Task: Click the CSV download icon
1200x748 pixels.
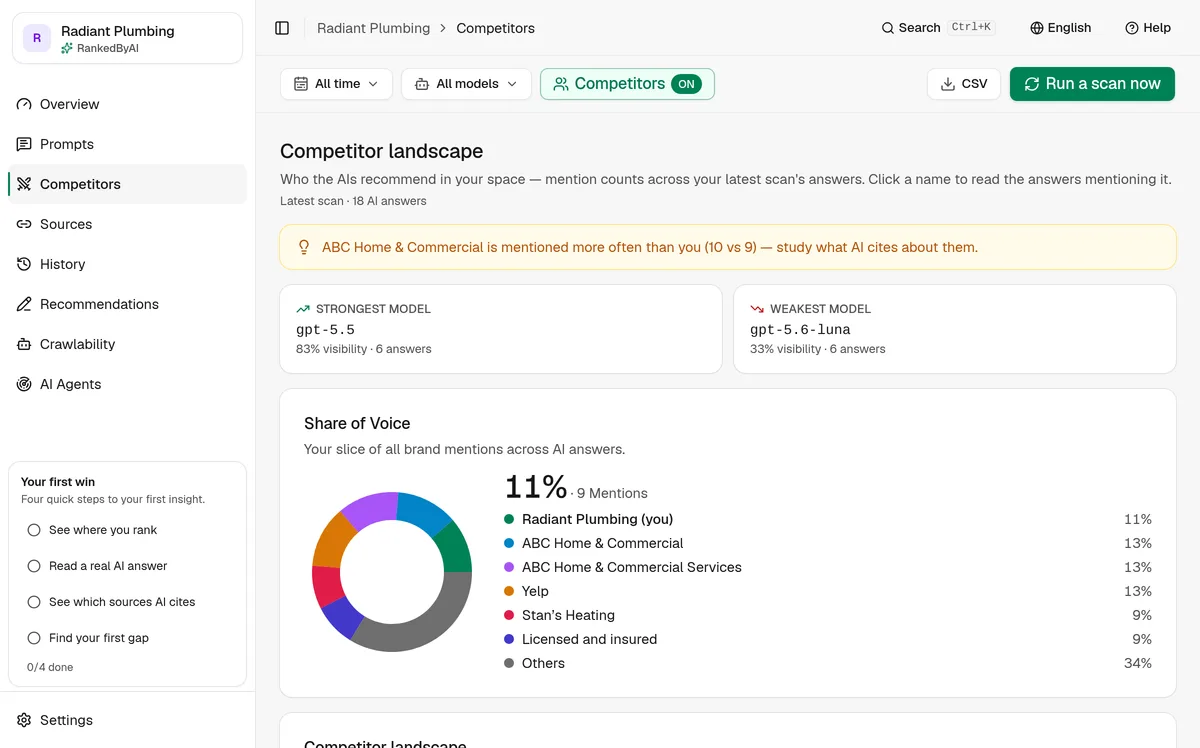Action: pos(948,84)
